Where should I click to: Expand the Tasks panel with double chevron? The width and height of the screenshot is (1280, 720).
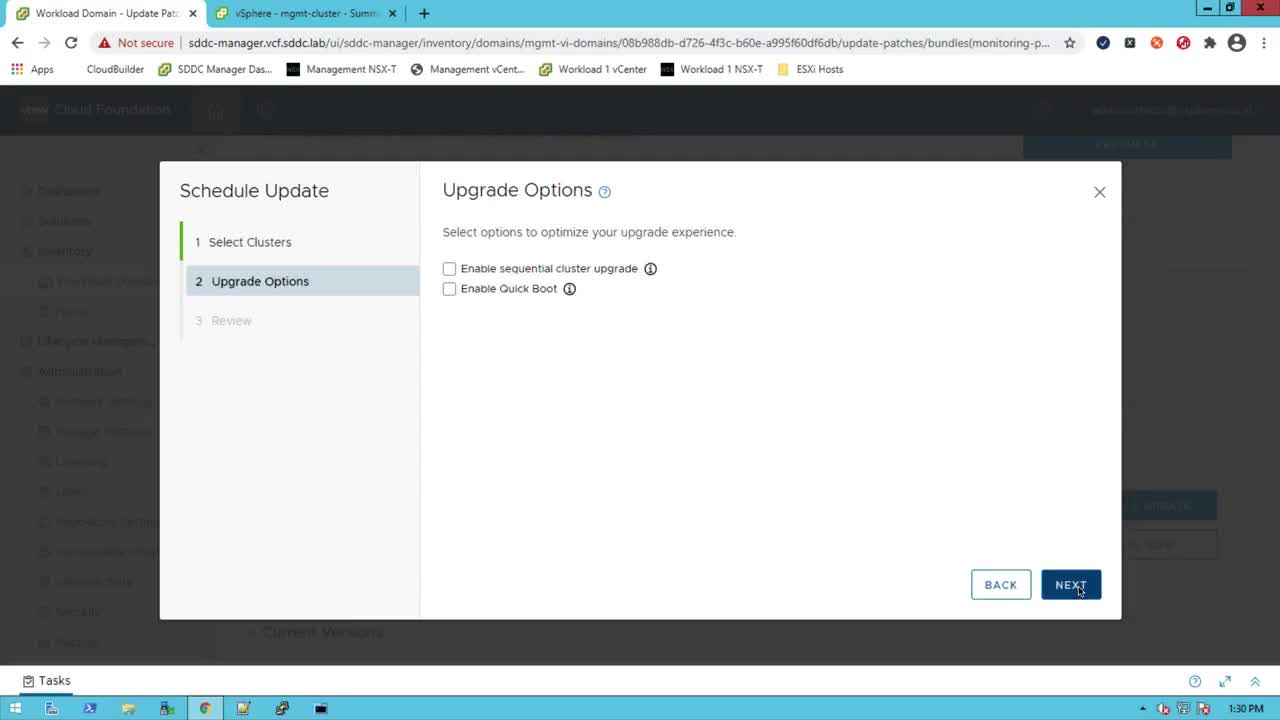click(1255, 681)
